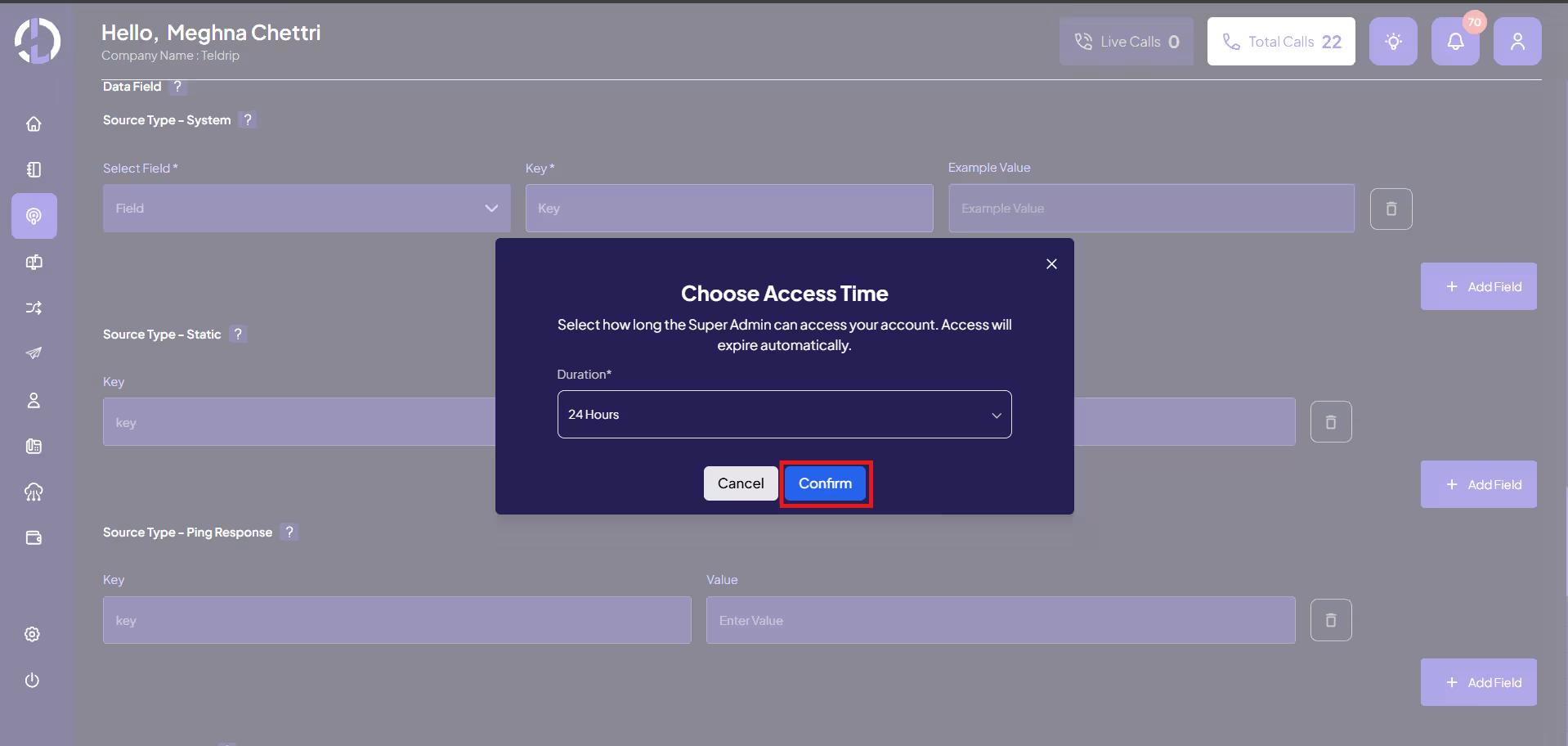Toggle the light mode bulb icon
The image size is (1568, 746).
click(x=1393, y=42)
